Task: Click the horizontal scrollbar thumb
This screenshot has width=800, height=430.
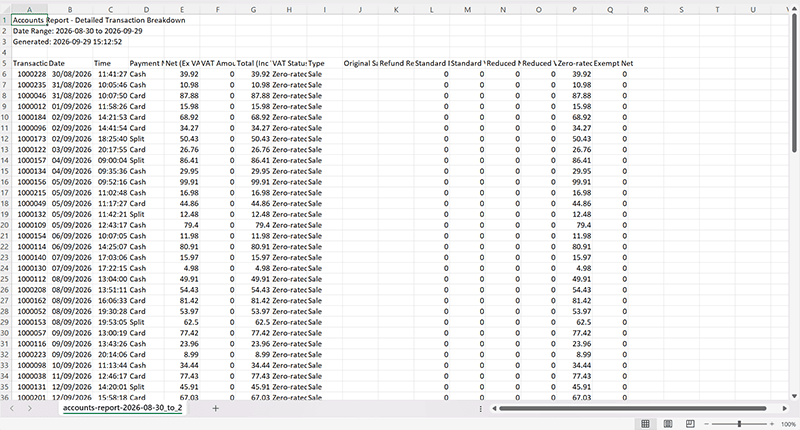Action: tap(633, 408)
